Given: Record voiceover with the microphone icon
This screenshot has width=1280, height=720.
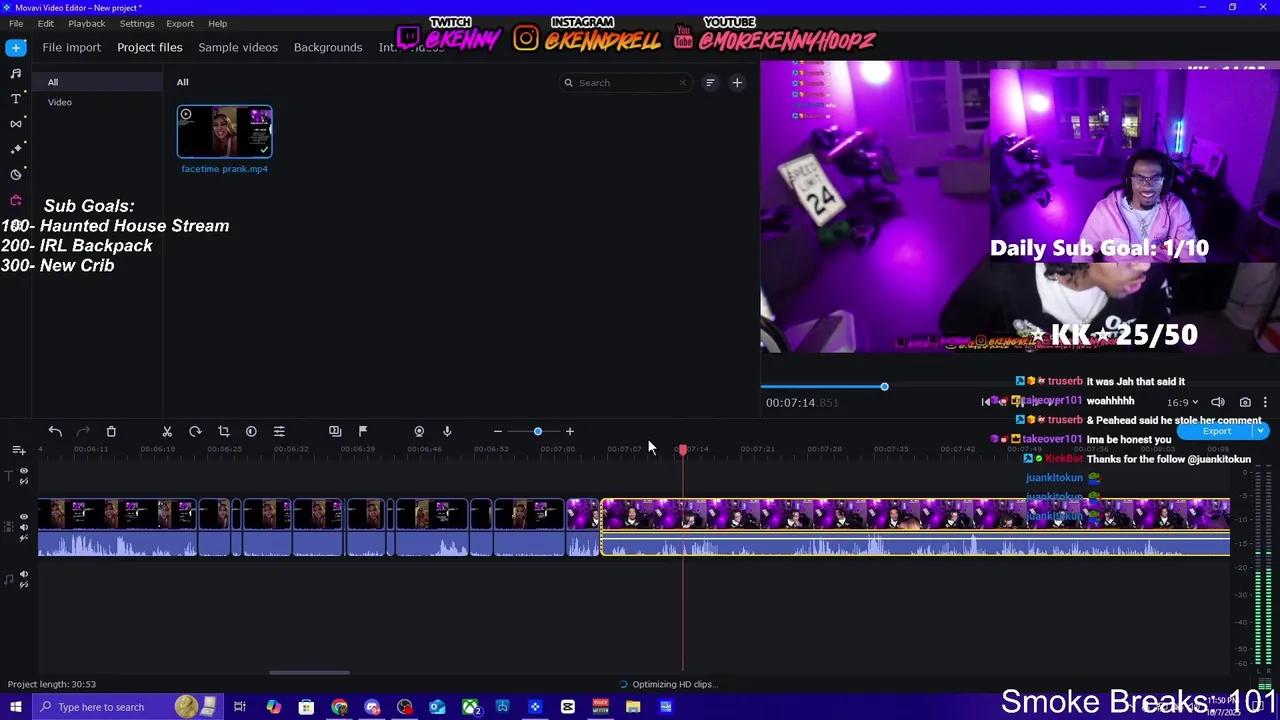Looking at the screenshot, I should coord(447,431).
